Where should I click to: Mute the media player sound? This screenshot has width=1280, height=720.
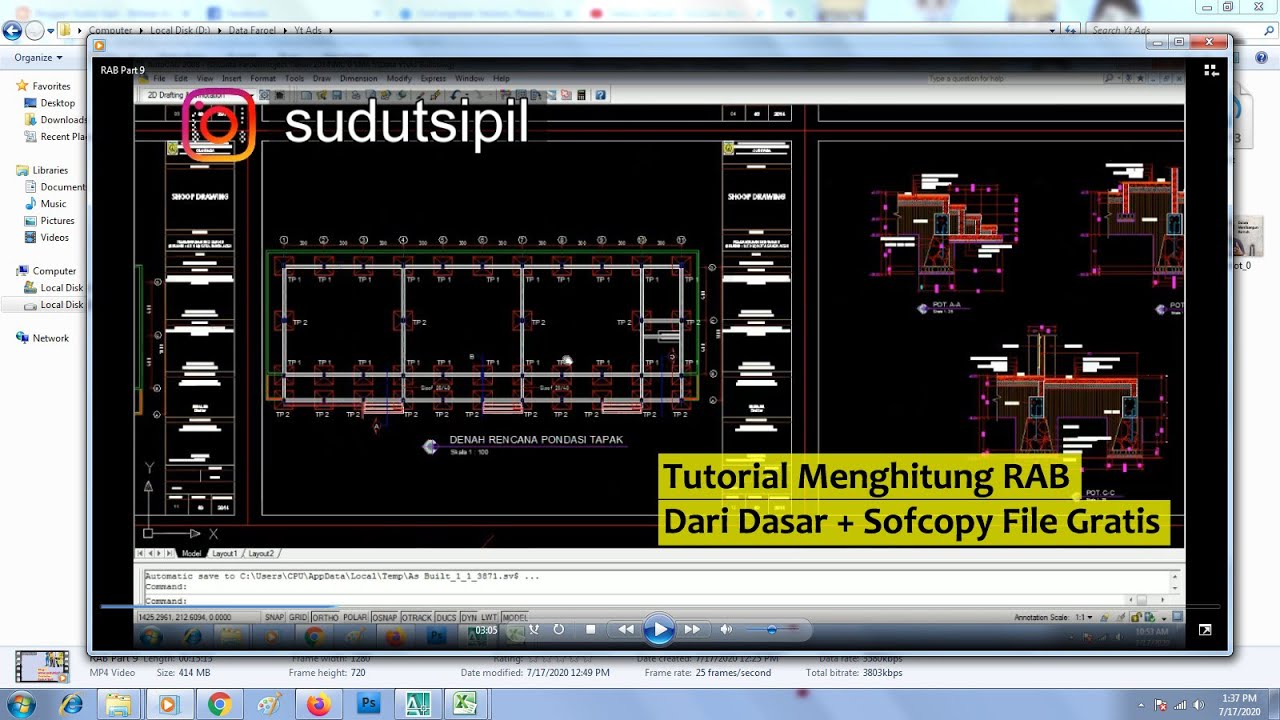coord(726,629)
